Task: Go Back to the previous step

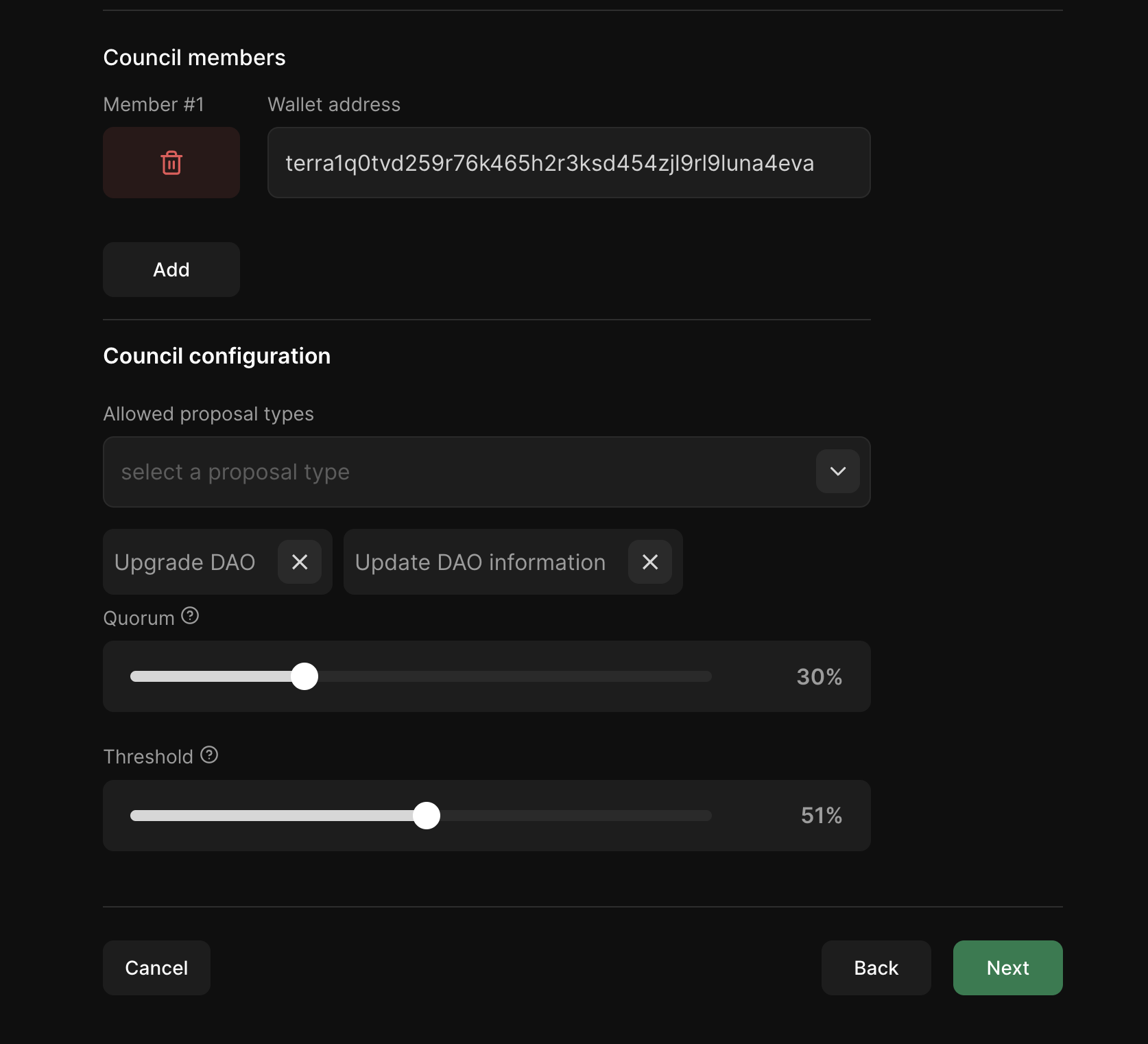Action: (876, 968)
